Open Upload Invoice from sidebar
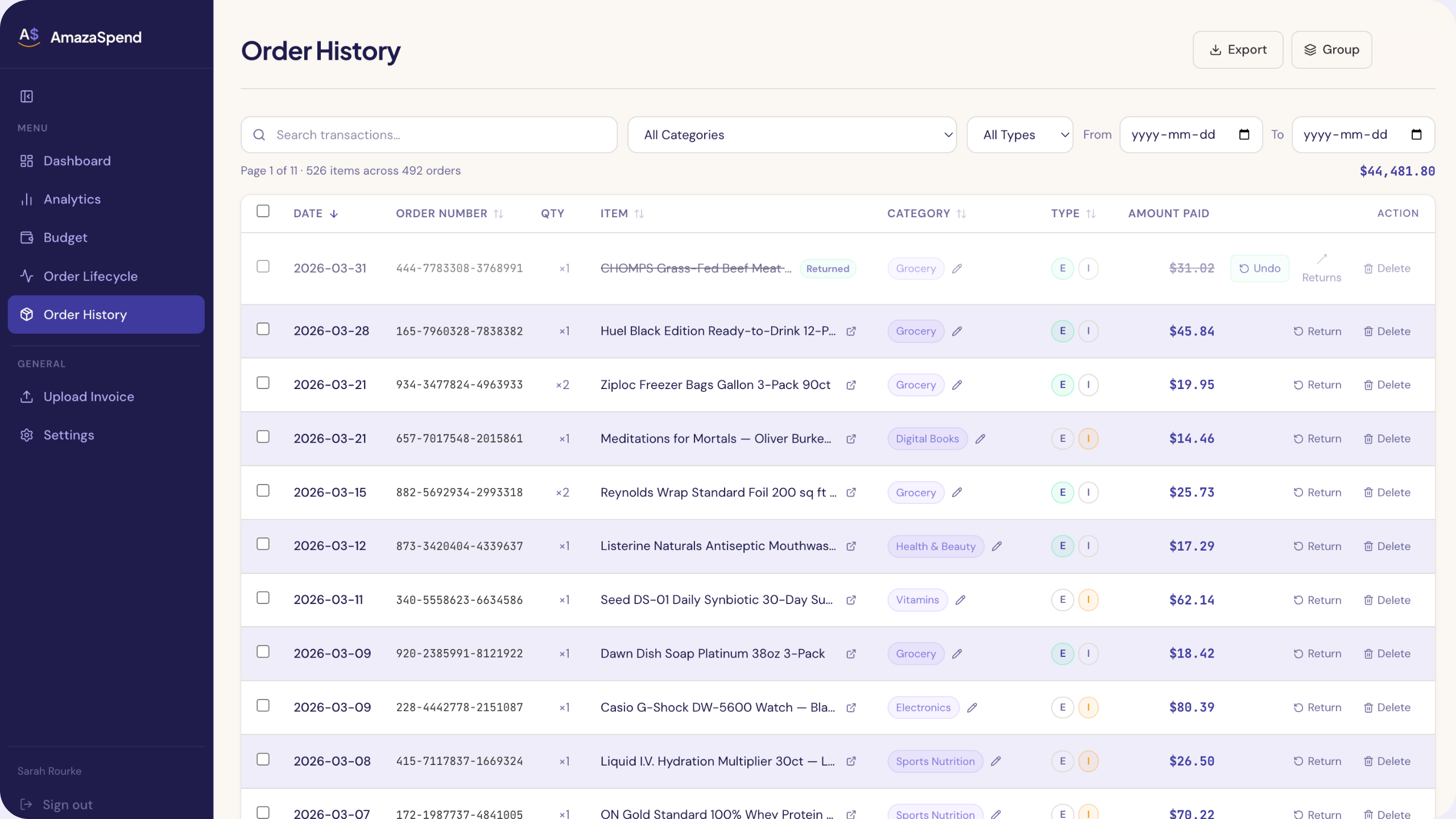Image resolution: width=1456 pixels, height=819 pixels. (89, 396)
